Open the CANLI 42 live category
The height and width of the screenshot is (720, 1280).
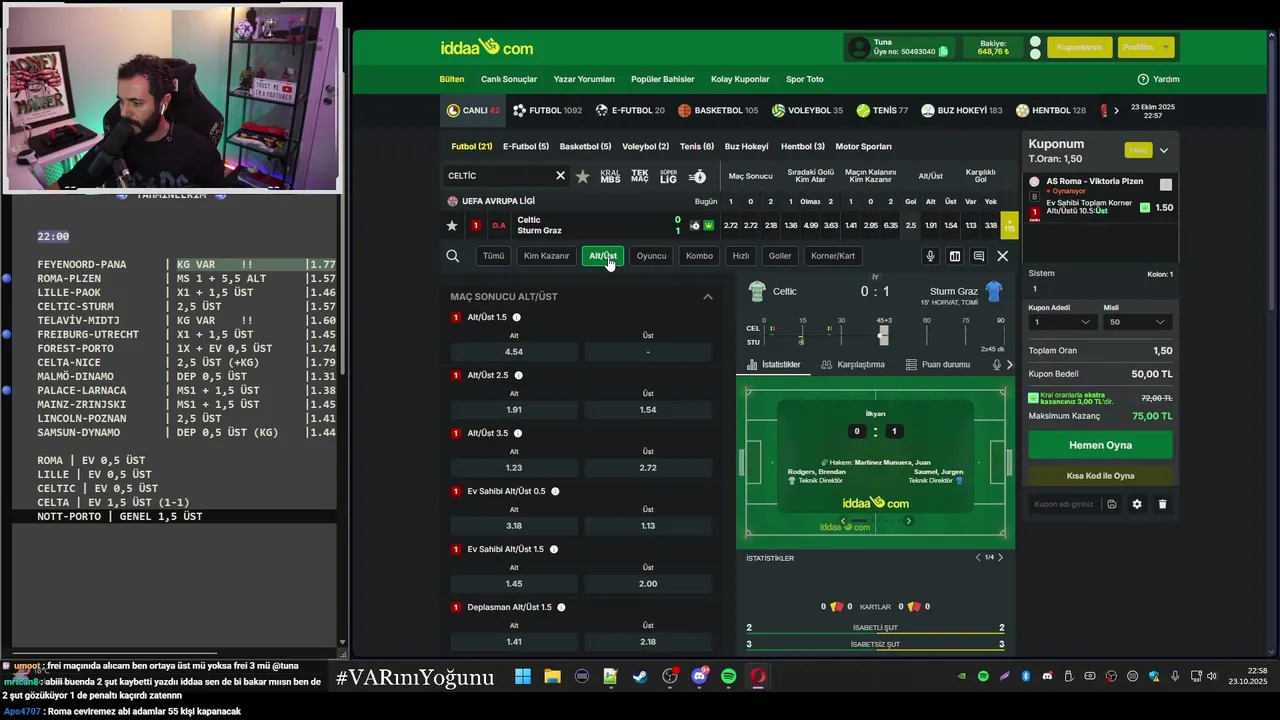pyautogui.click(x=473, y=110)
